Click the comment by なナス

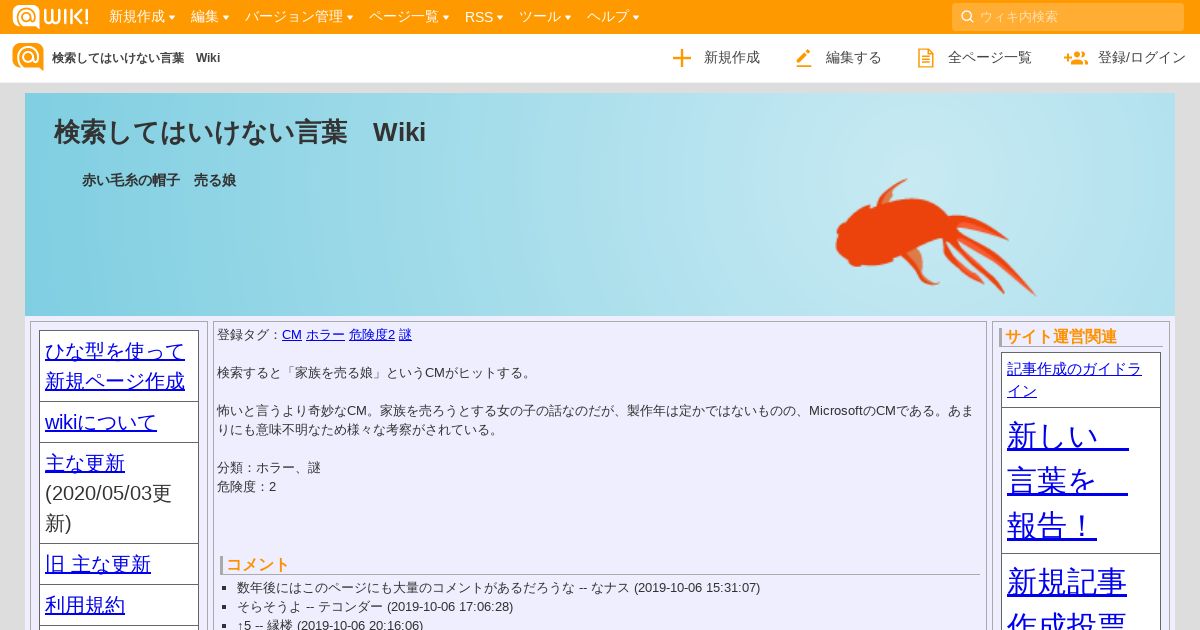point(498,588)
